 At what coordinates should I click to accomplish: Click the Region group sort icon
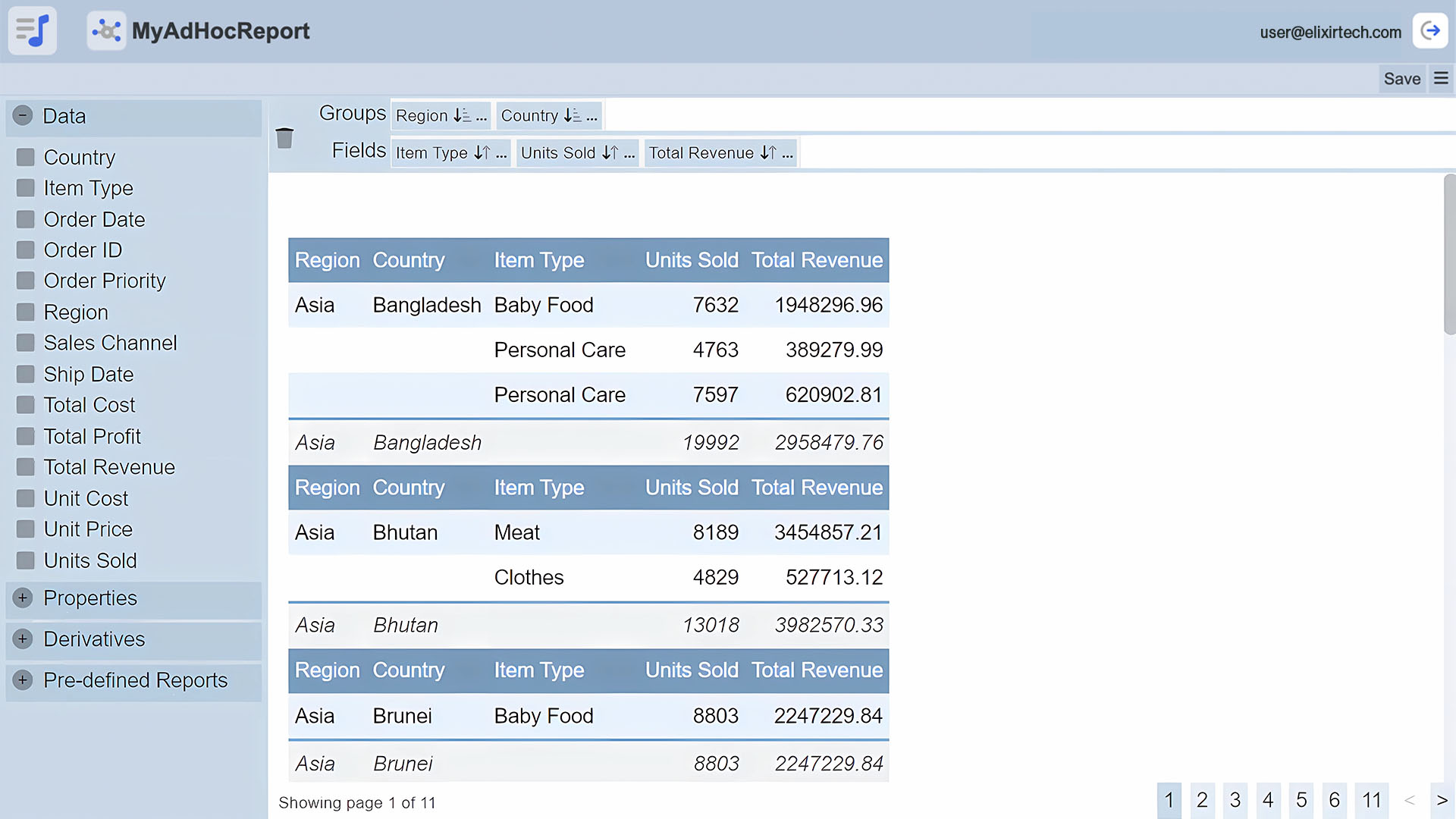click(x=462, y=115)
